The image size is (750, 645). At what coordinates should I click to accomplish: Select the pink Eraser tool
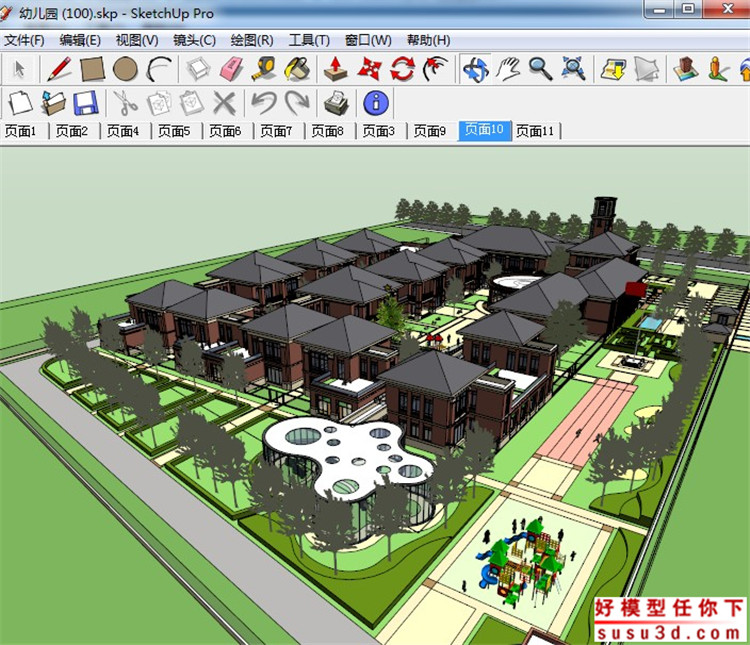pyautogui.click(x=232, y=69)
